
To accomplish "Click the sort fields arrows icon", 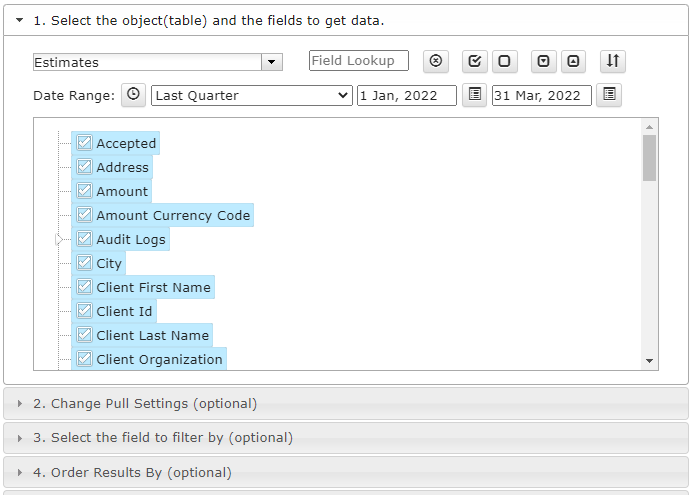I will (613, 61).
